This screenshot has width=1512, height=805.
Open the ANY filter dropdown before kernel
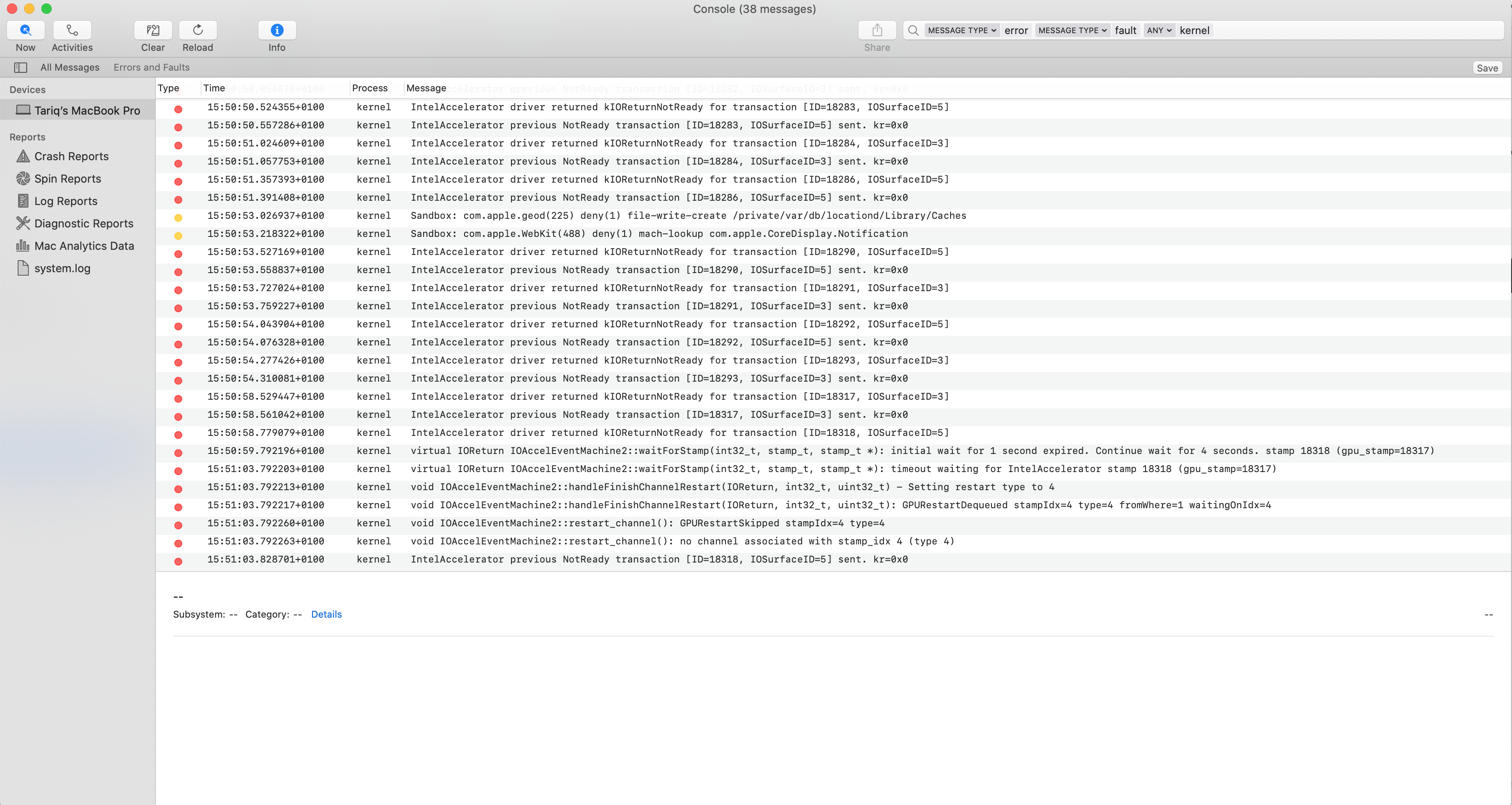tap(1159, 31)
